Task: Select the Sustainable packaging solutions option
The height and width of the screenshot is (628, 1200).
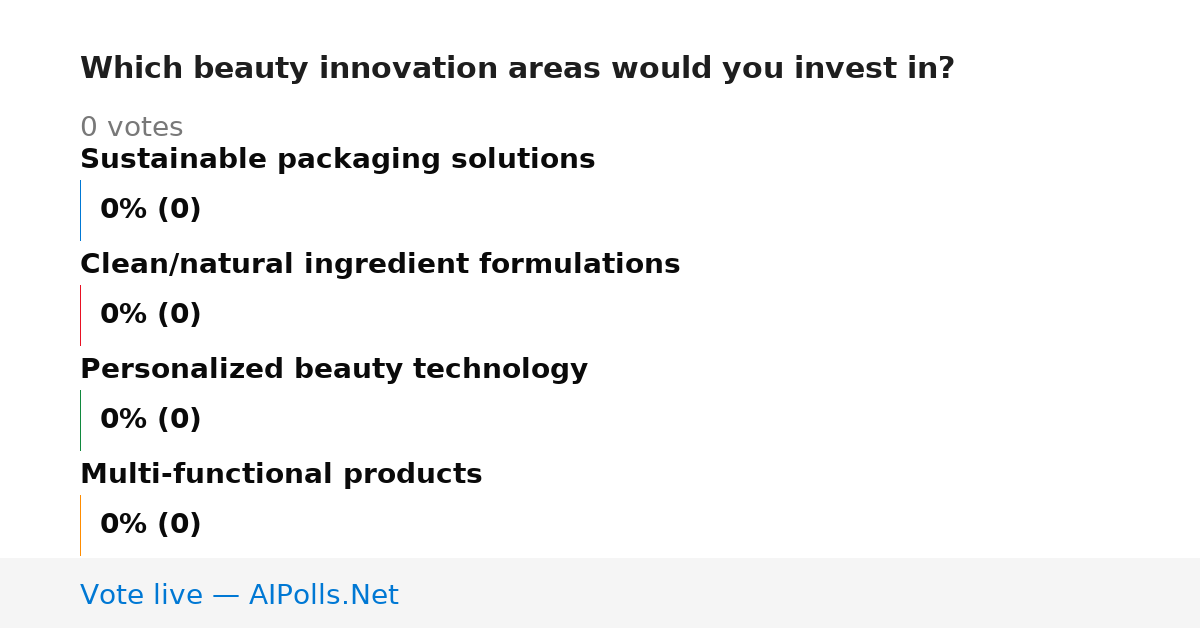Action: [x=337, y=159]
